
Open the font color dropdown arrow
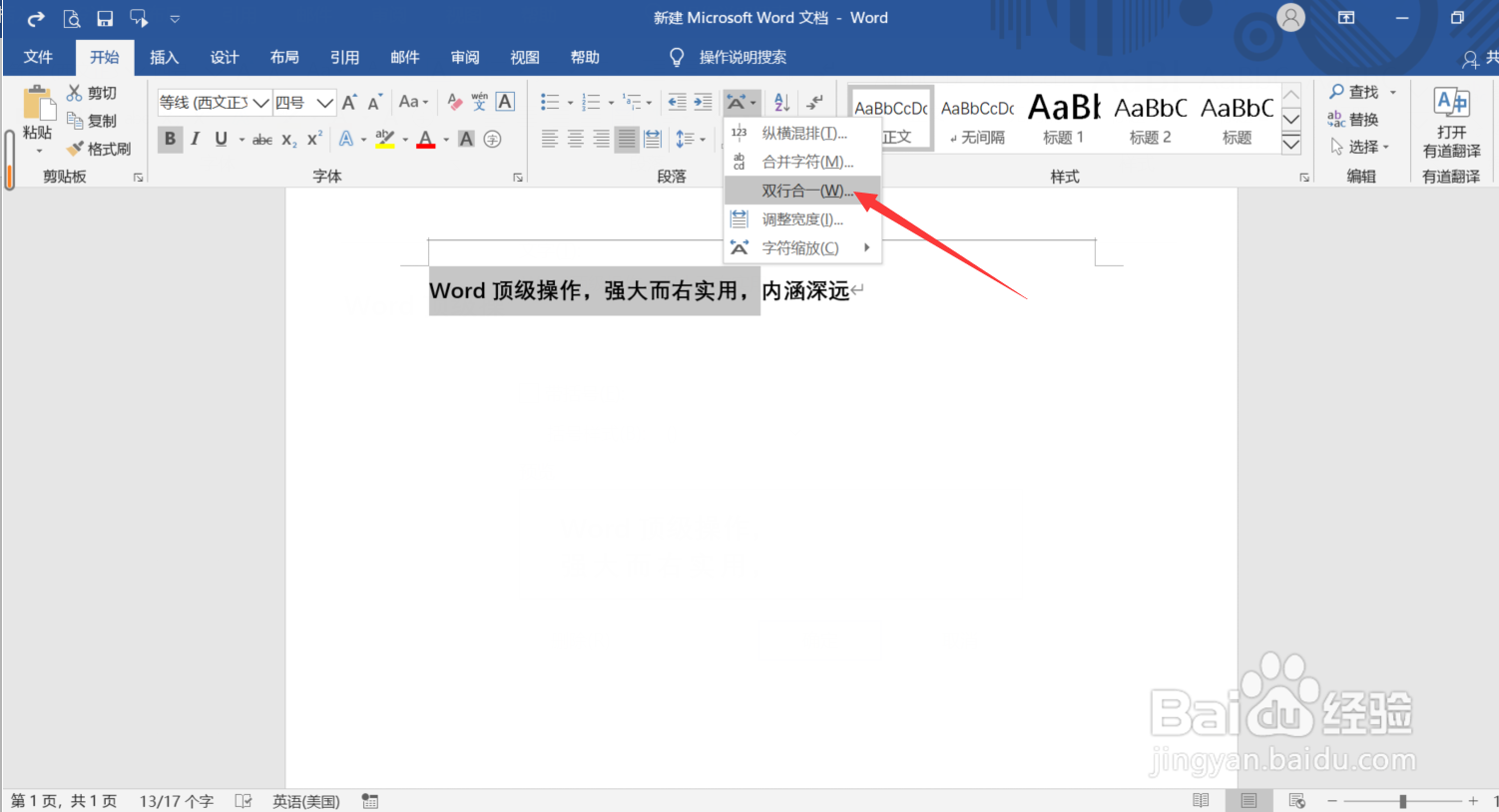pyautogui.click(x=446, y=140)
